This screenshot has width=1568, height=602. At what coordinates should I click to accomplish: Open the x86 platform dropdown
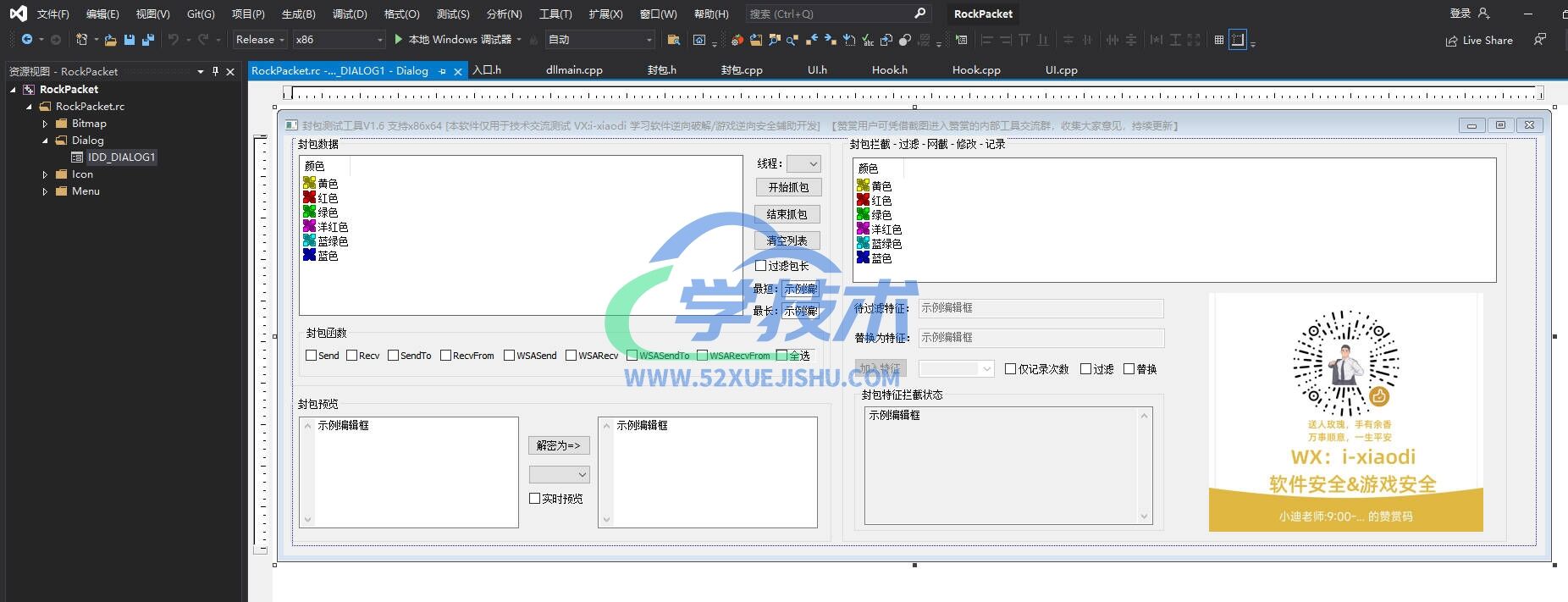pos(339,40)
